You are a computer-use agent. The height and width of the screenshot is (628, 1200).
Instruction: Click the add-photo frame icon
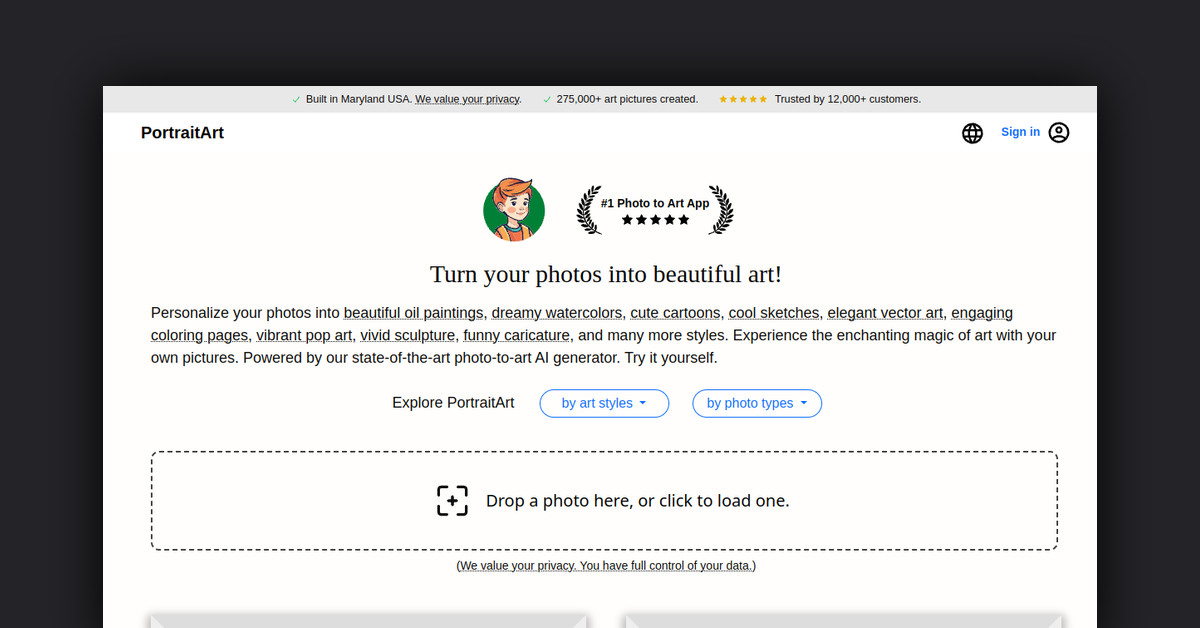[452, 500]
